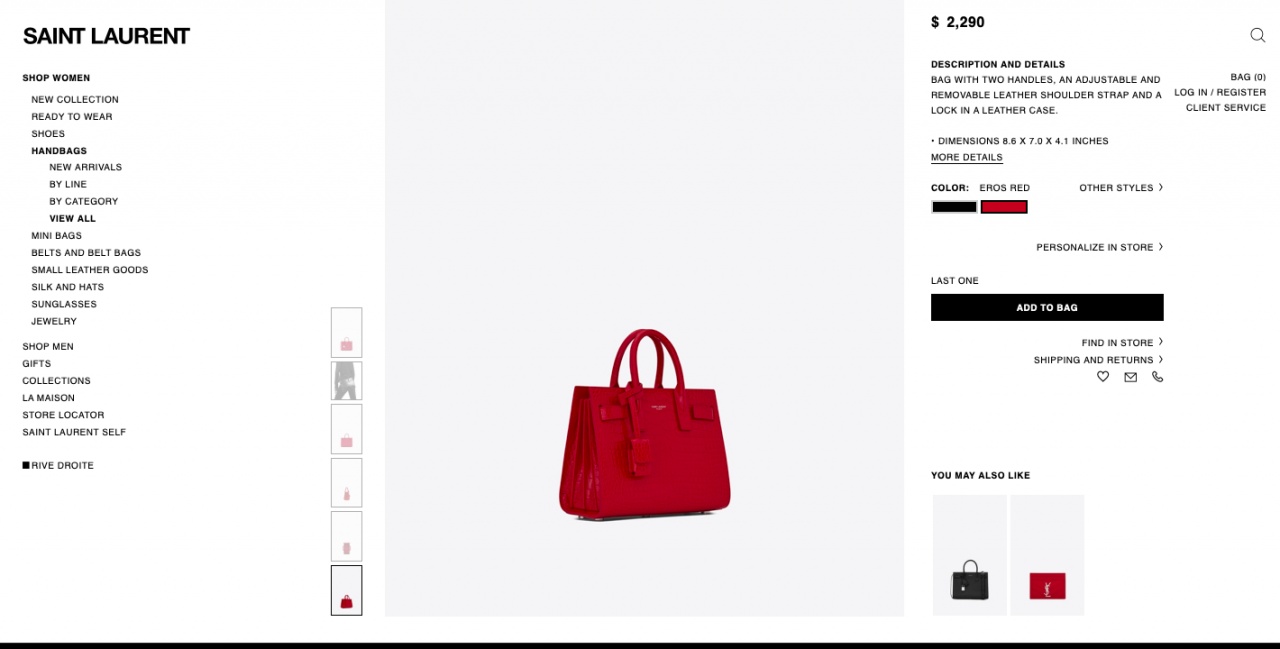This screenshot has width=1280, height=649.
Task: Open Log In / Register link
Action: [x=1220, y=93]
